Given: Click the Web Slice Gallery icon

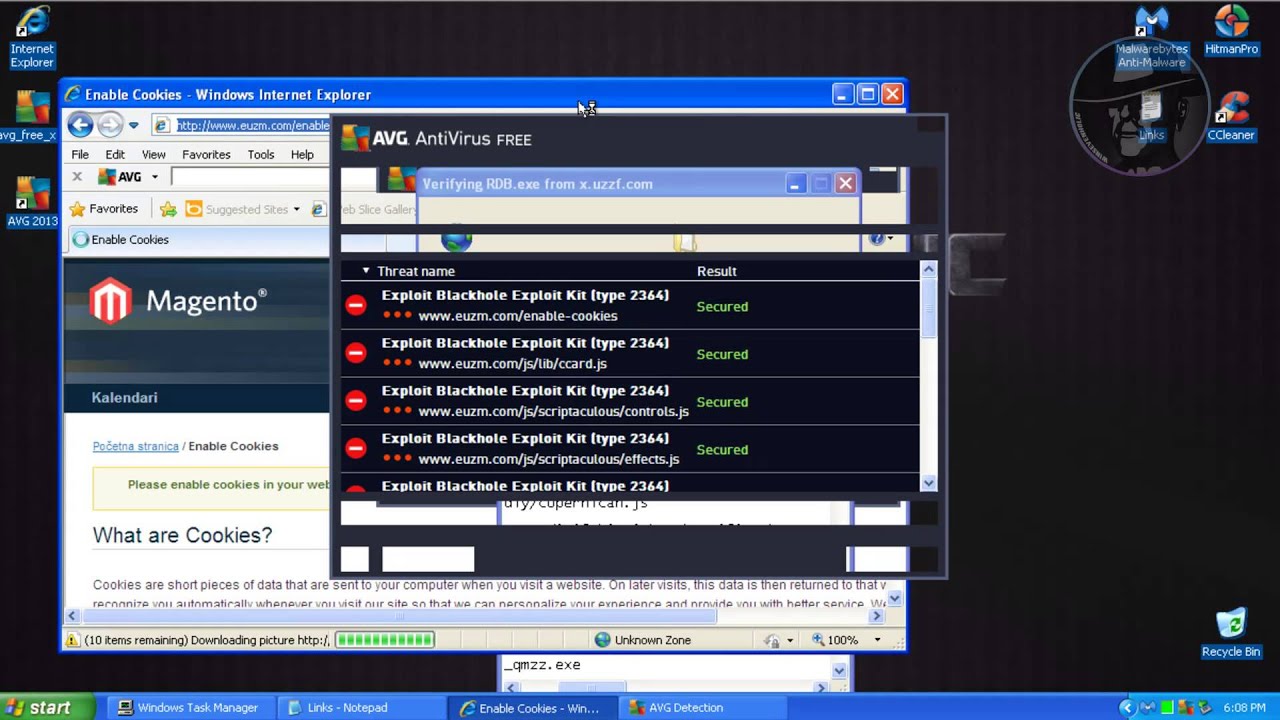Looking at the screenshot, I should click(x=318, y=209).
